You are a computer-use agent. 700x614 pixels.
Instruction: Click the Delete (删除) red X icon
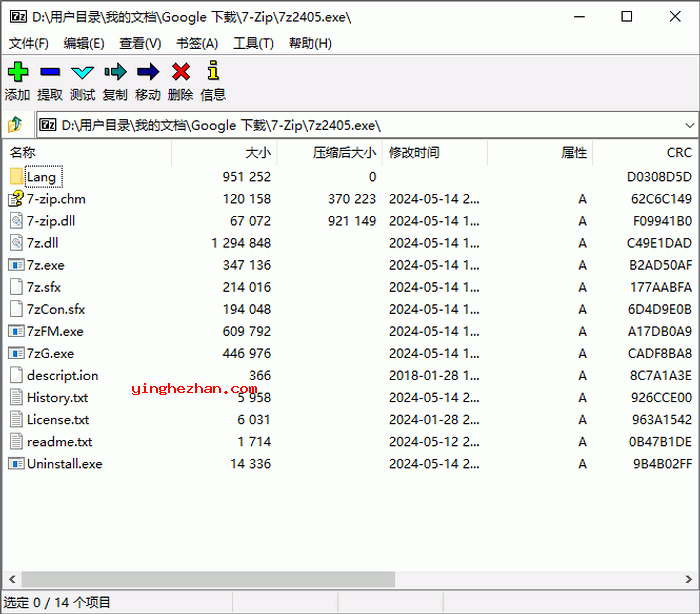(181, 71)
